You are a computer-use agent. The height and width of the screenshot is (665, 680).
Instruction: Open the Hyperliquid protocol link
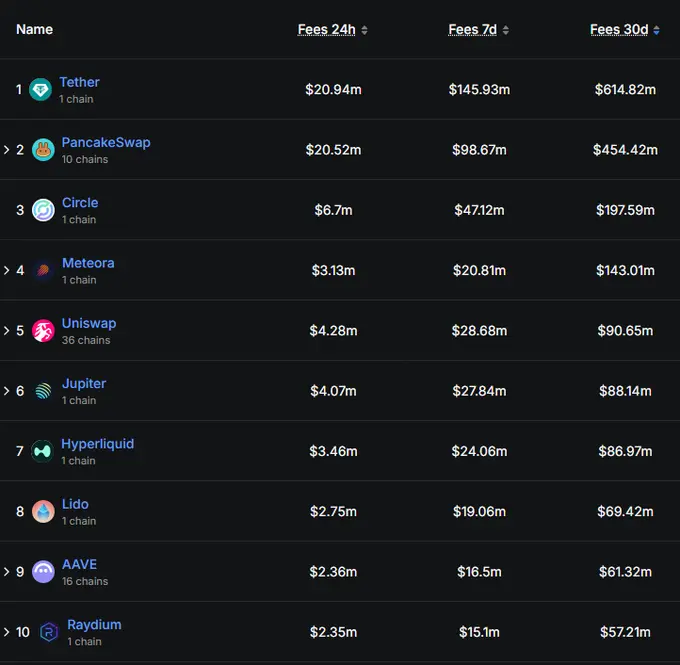click(98, 444)
